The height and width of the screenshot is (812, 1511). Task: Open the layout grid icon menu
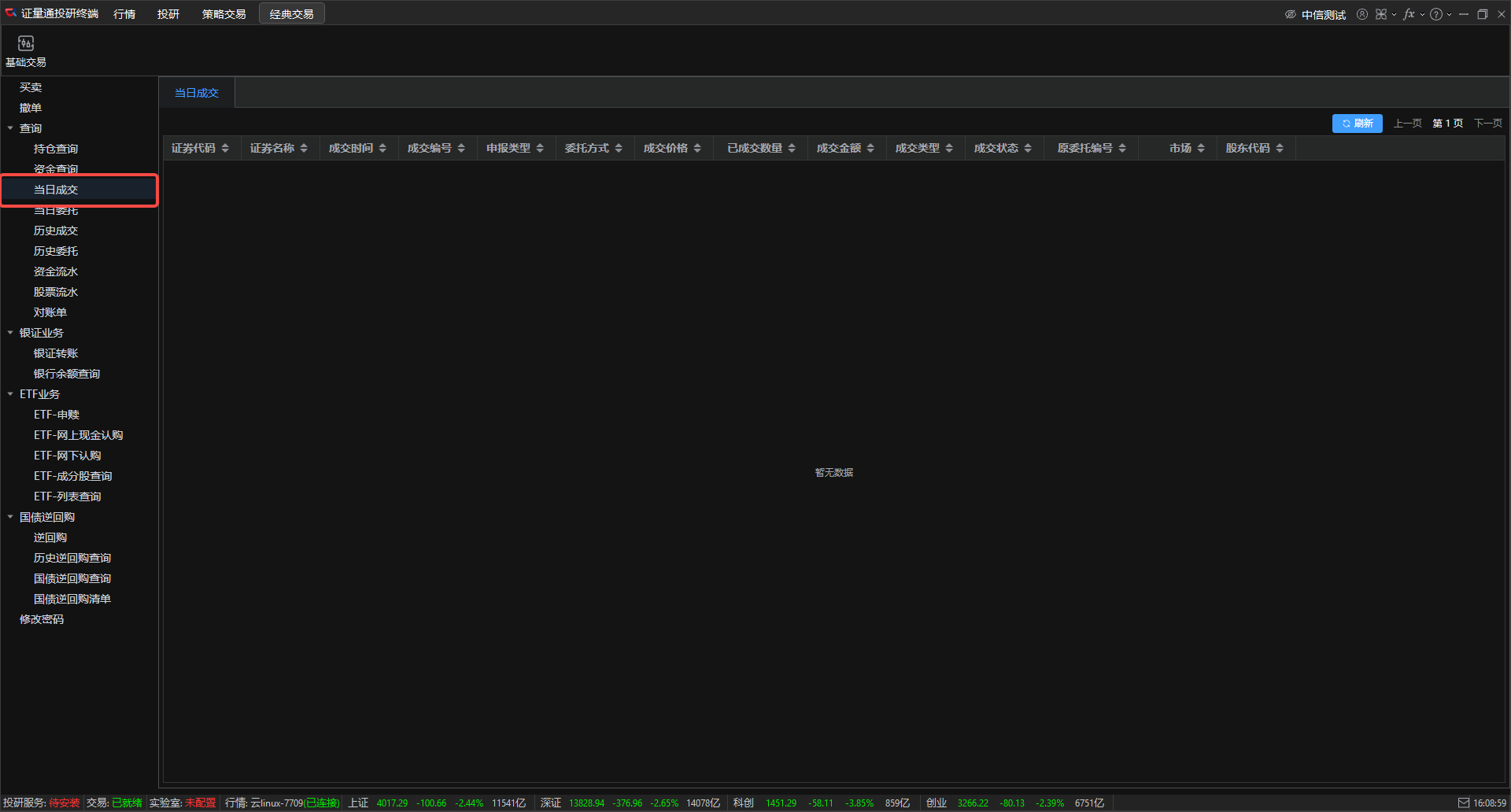click(1381, 14)
